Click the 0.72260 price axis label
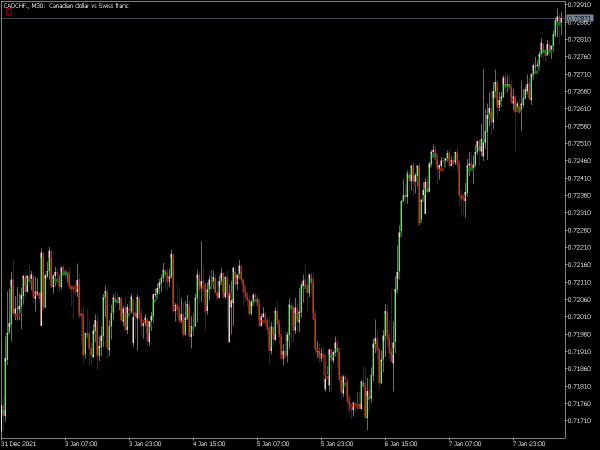This screenshot has width=600, height=450. pyautogui.click(x=579, y=230)
